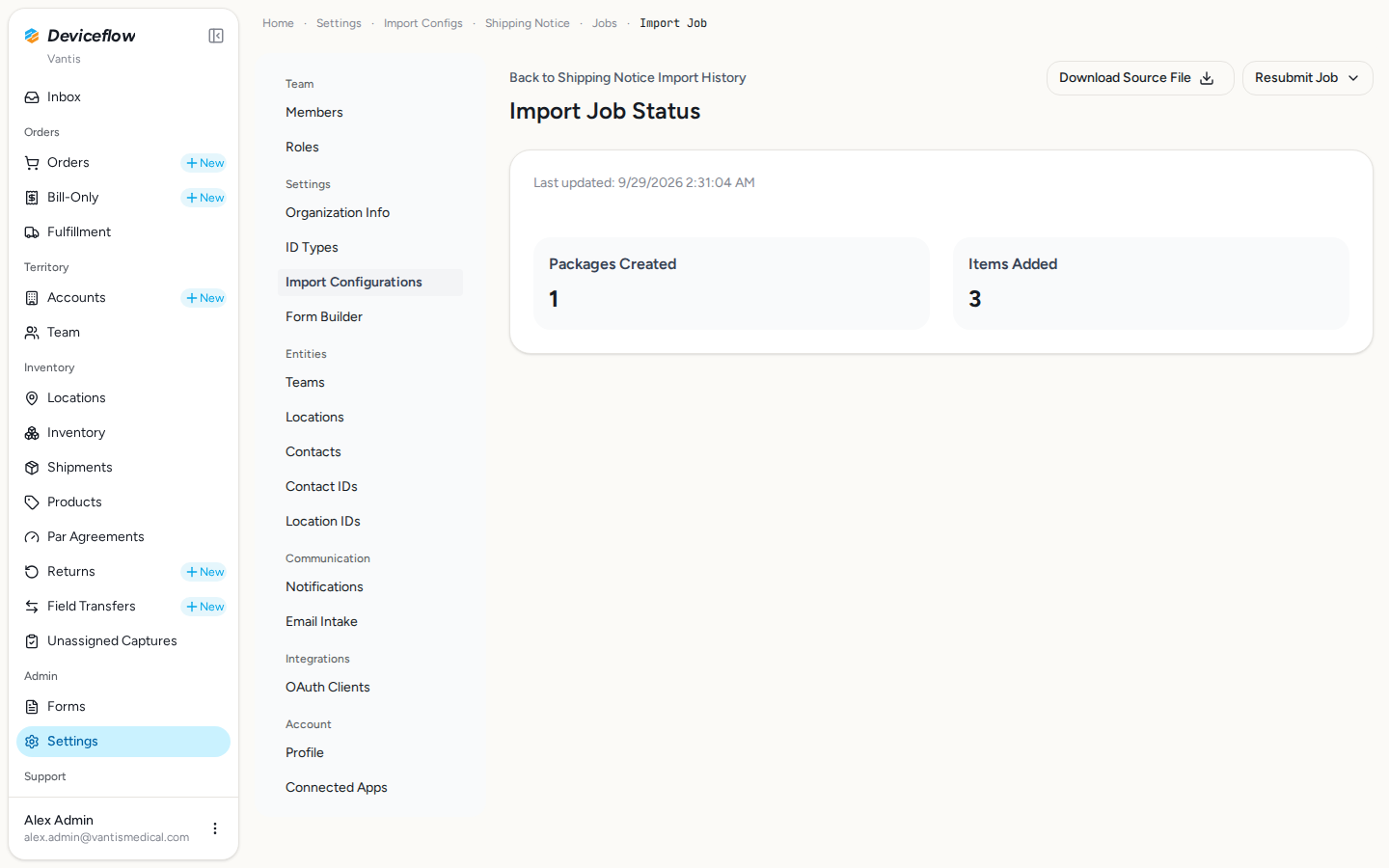Expand the Resubmit Job dropdown

click(x=1307, y=78)
